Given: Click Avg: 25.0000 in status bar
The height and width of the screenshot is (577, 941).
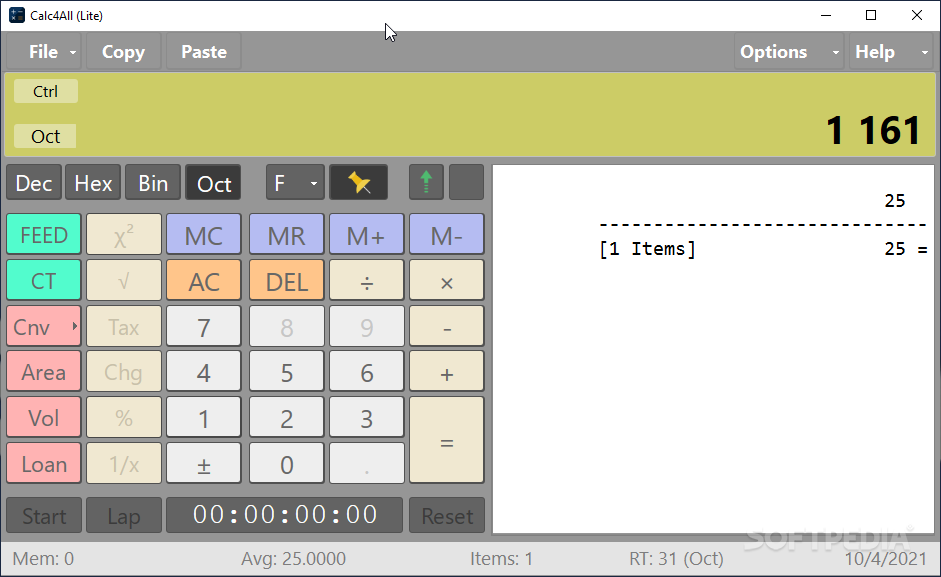Looking at the screenshot, I should click(293, 559).
